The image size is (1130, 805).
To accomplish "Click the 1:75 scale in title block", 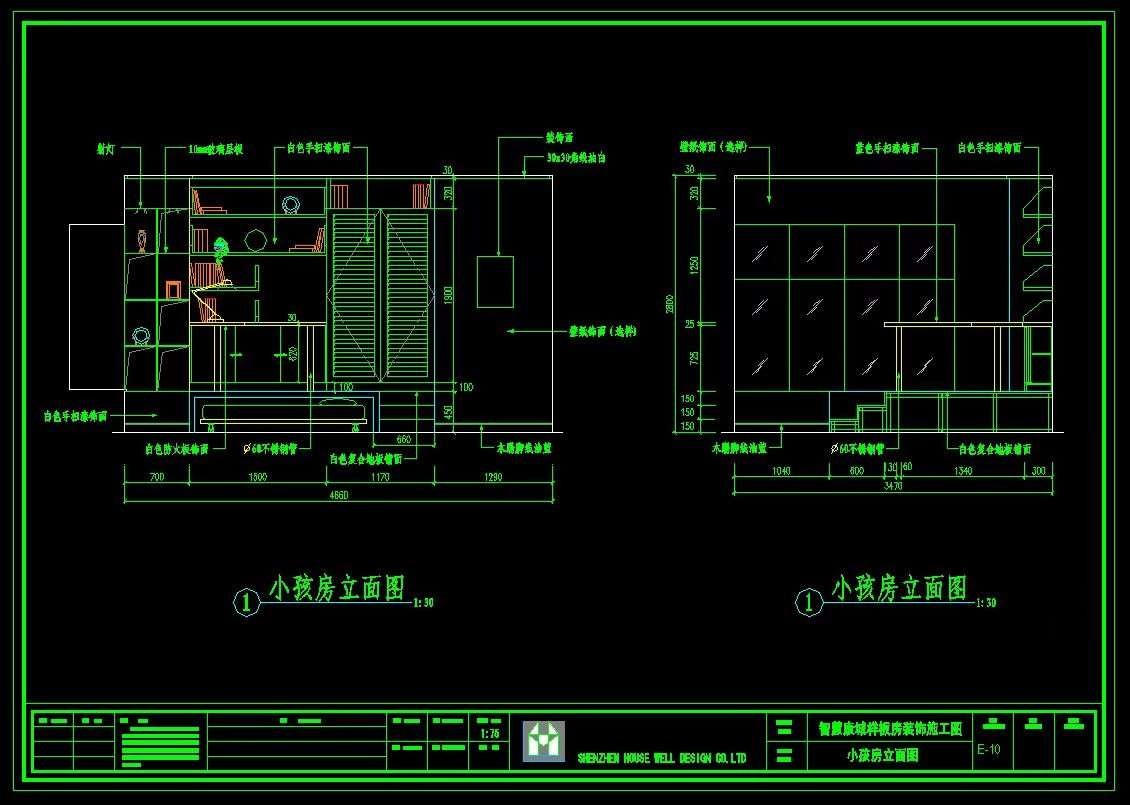I will [490, 734].
